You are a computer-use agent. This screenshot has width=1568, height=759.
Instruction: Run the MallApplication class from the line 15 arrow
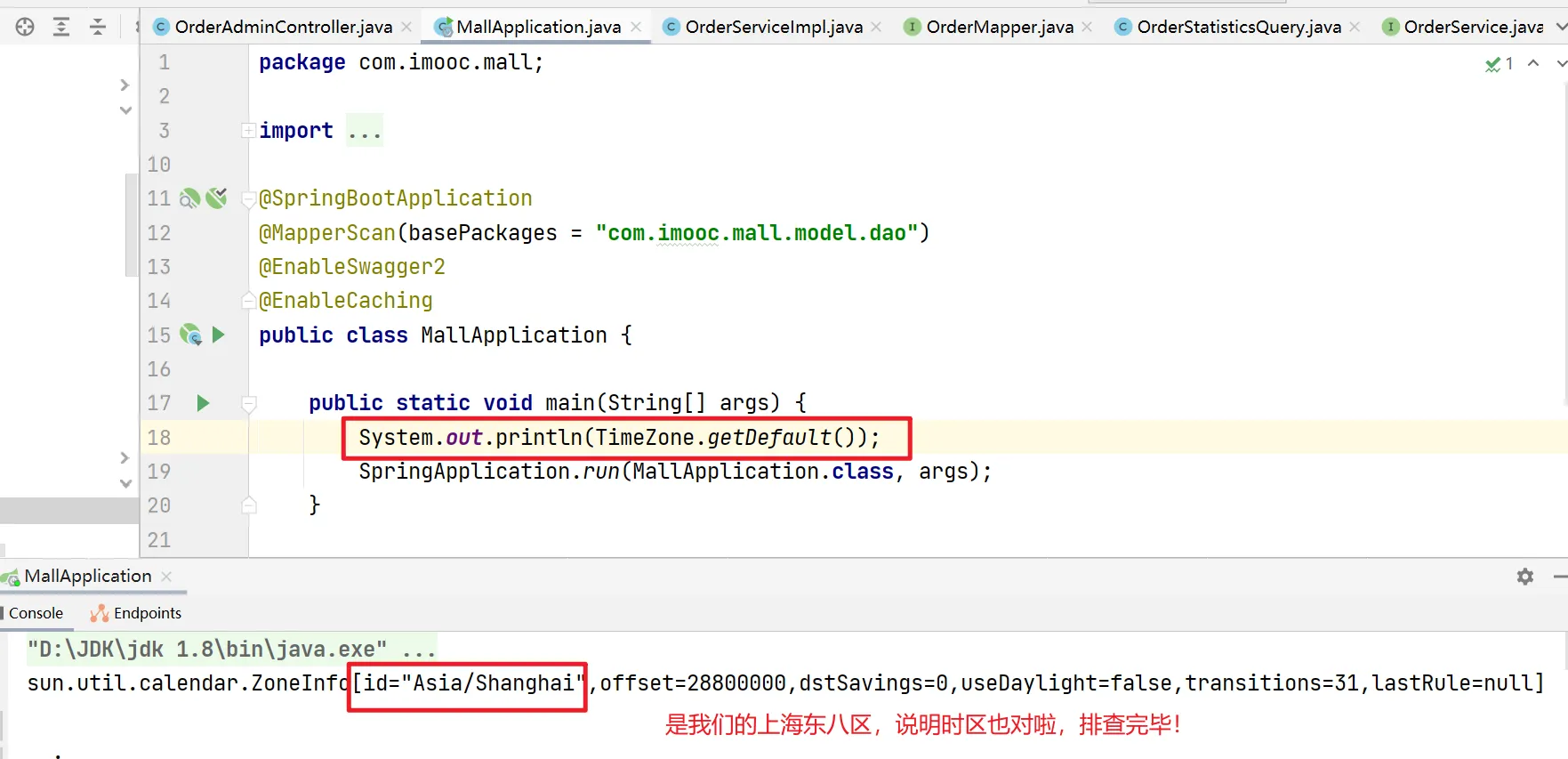(x=219, y=335)
